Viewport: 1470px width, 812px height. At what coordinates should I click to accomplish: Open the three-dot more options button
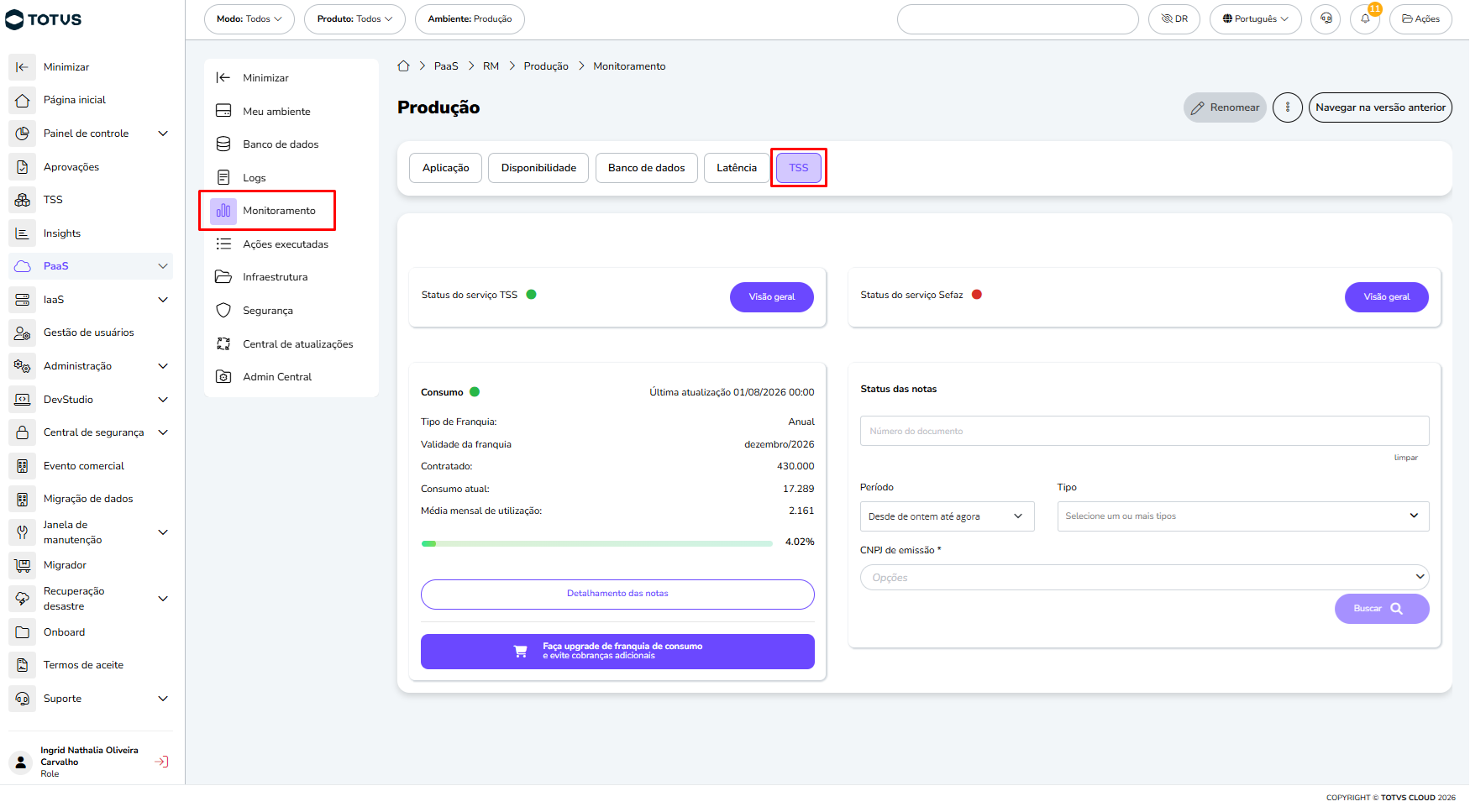[x=1288, y=107]
